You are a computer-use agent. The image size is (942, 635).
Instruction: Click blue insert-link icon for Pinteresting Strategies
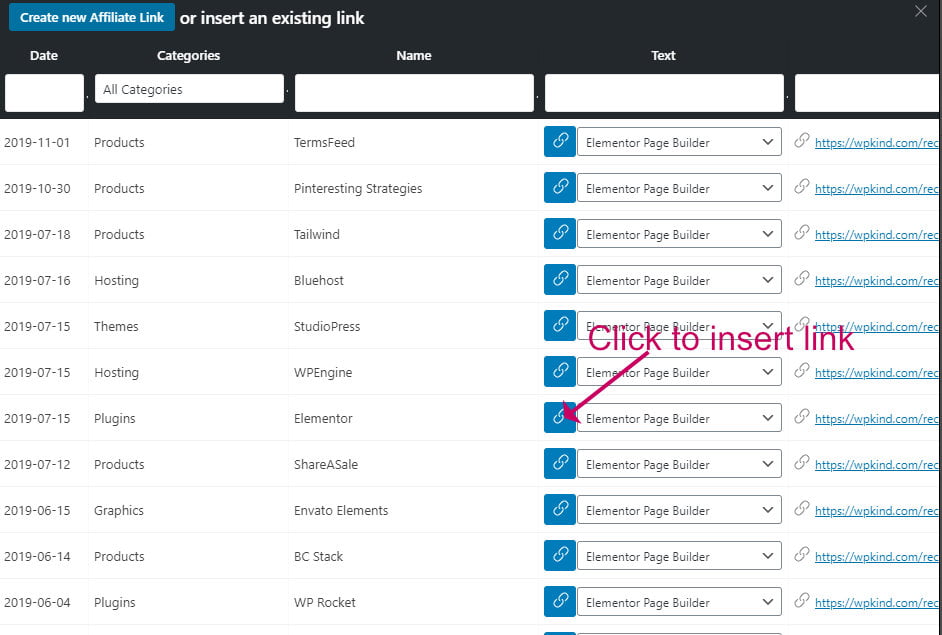(x=560, y=187)
